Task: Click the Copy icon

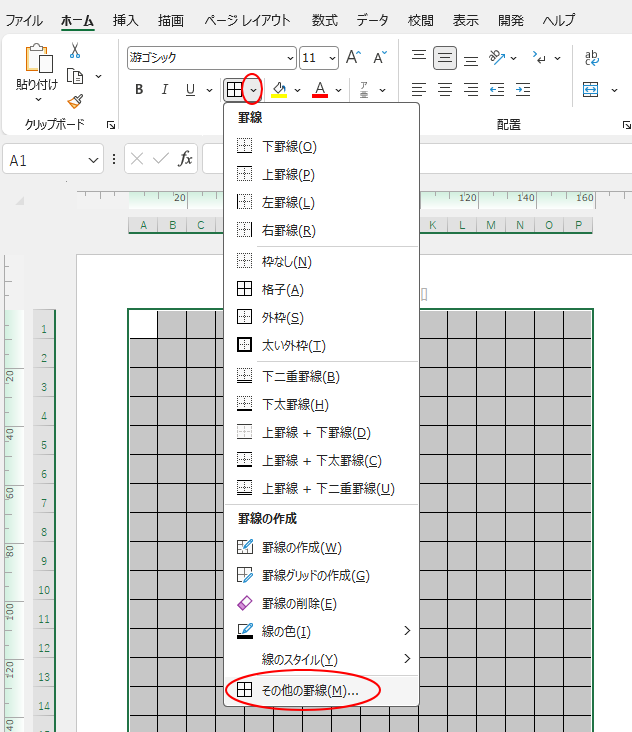Action: coord(75,76)
